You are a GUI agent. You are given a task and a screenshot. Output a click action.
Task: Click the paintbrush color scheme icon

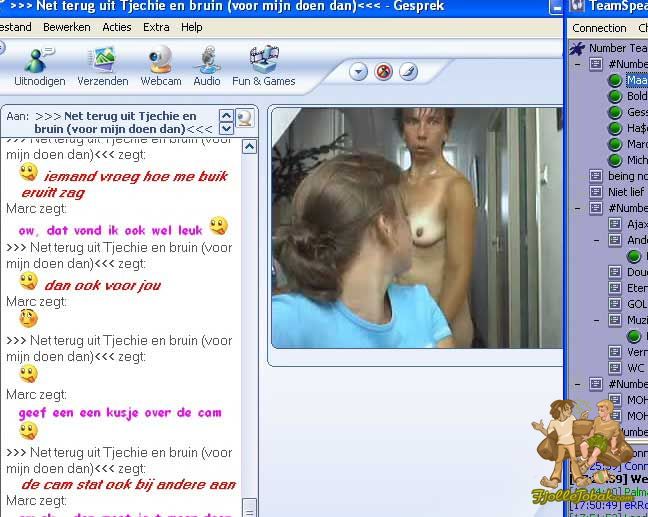pyautogui.click(x=408, y=72)
